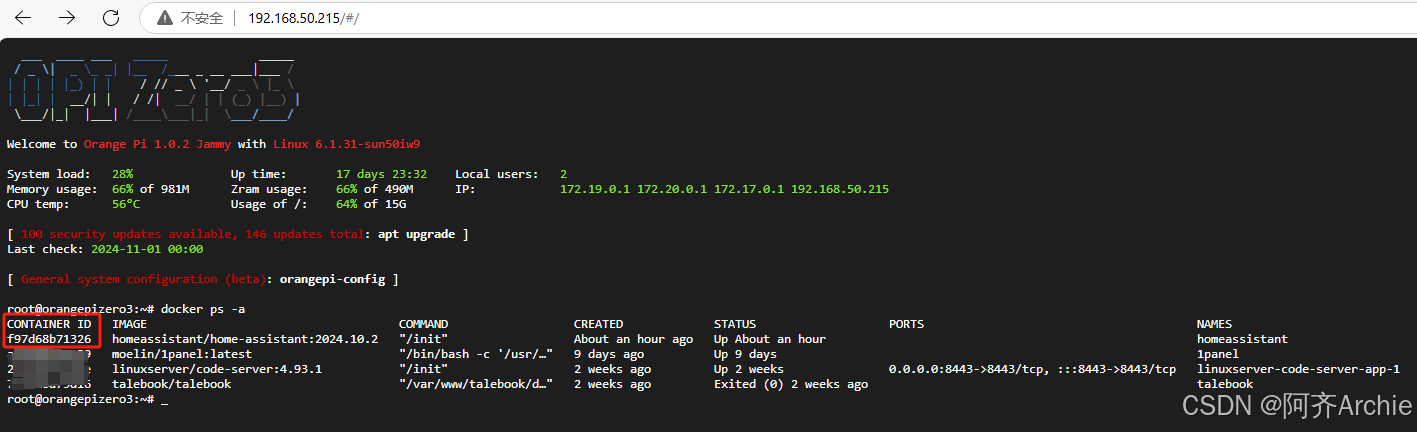This screenshot has height=432, width=1417.
Task: Click the Last check date 2024-11-01 00:00
Action: point(147,249)
